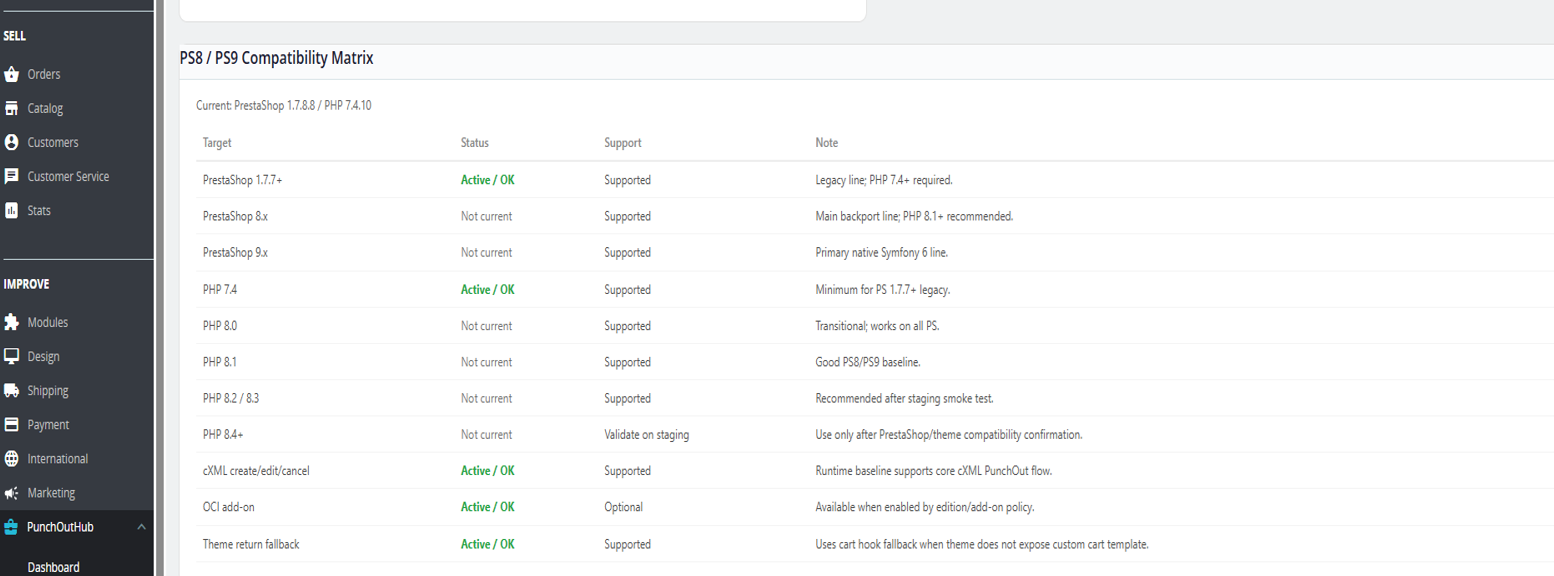Click the sidebar vertical scrollbar
This screenshot has height=576, width=1554.
coord(158,288)
